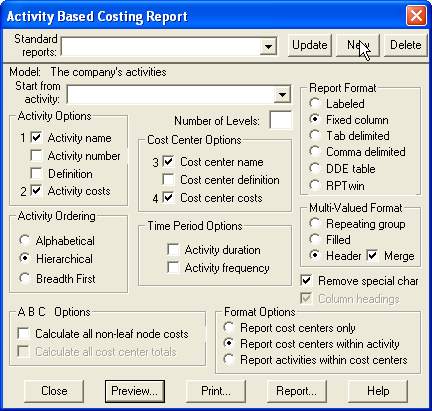Select Report cost centers only
This screenshot has width=432, height=411.
pyautogui.click(x=229, y=328)
